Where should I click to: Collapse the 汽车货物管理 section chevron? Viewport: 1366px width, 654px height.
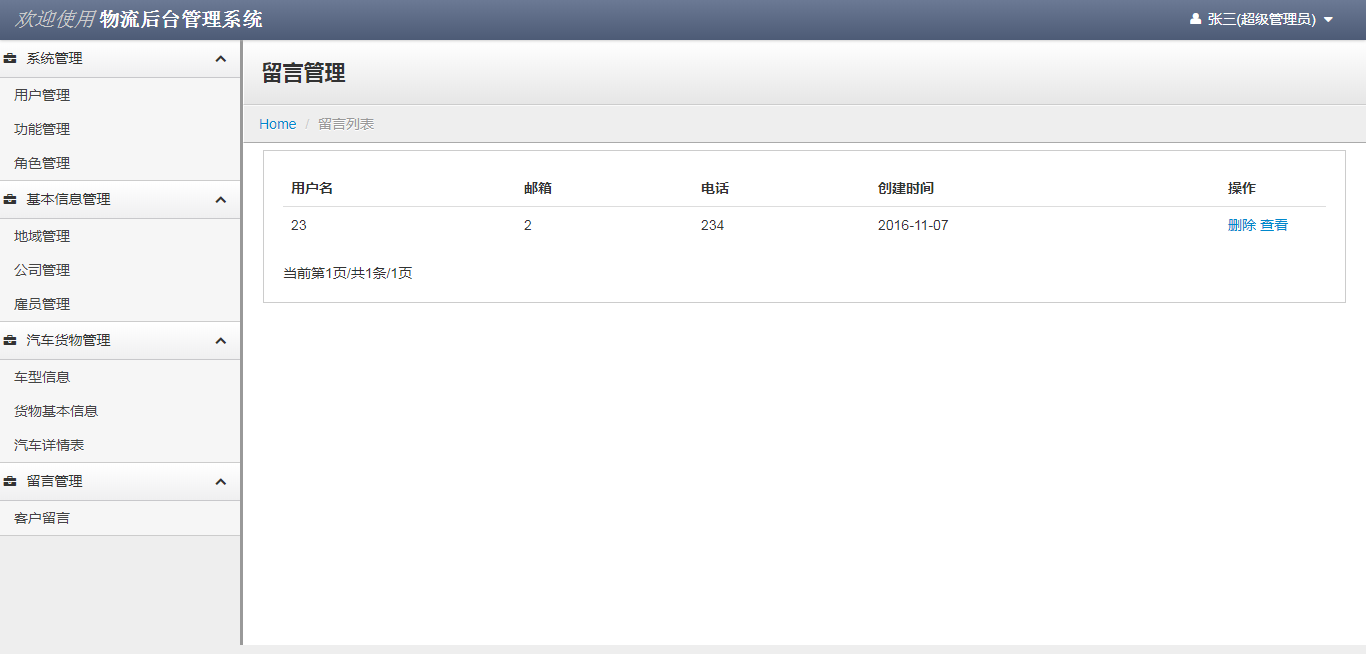coord(221,341)
